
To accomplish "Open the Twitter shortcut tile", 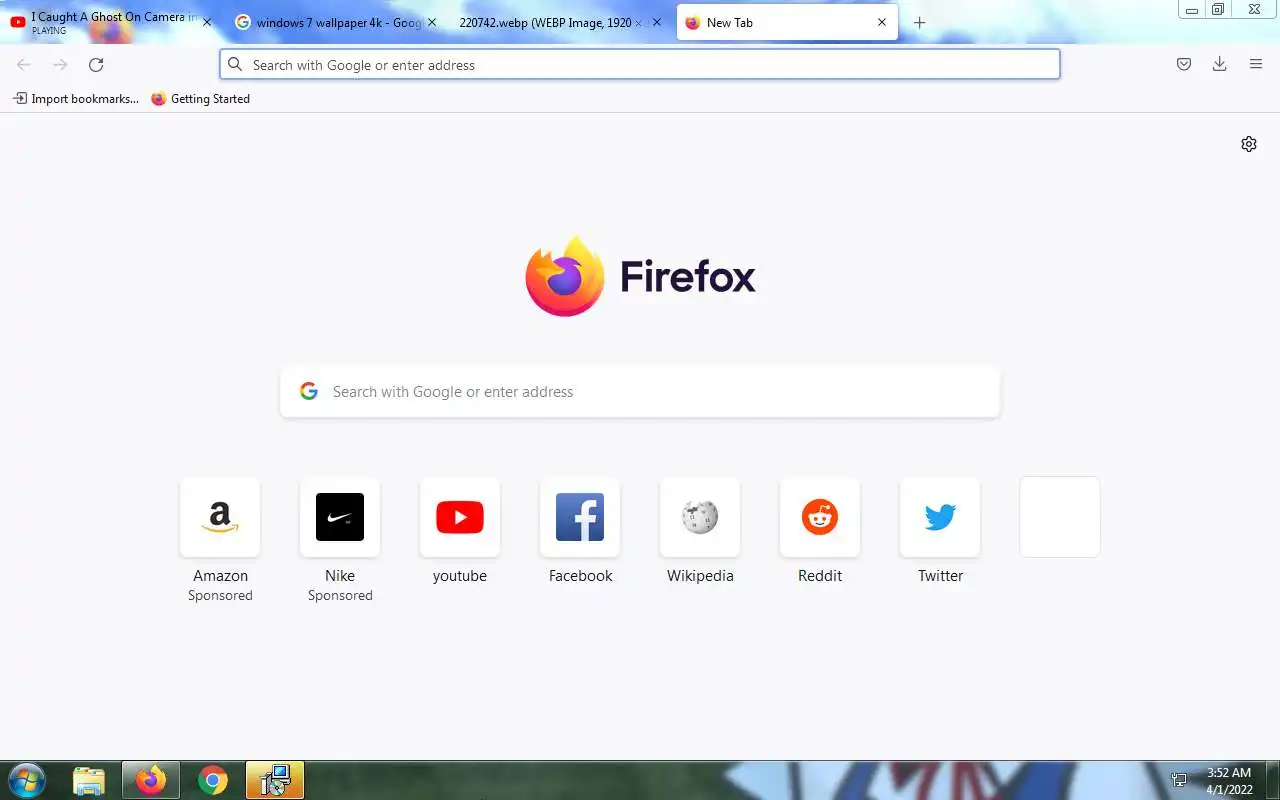I will point(940,517).
